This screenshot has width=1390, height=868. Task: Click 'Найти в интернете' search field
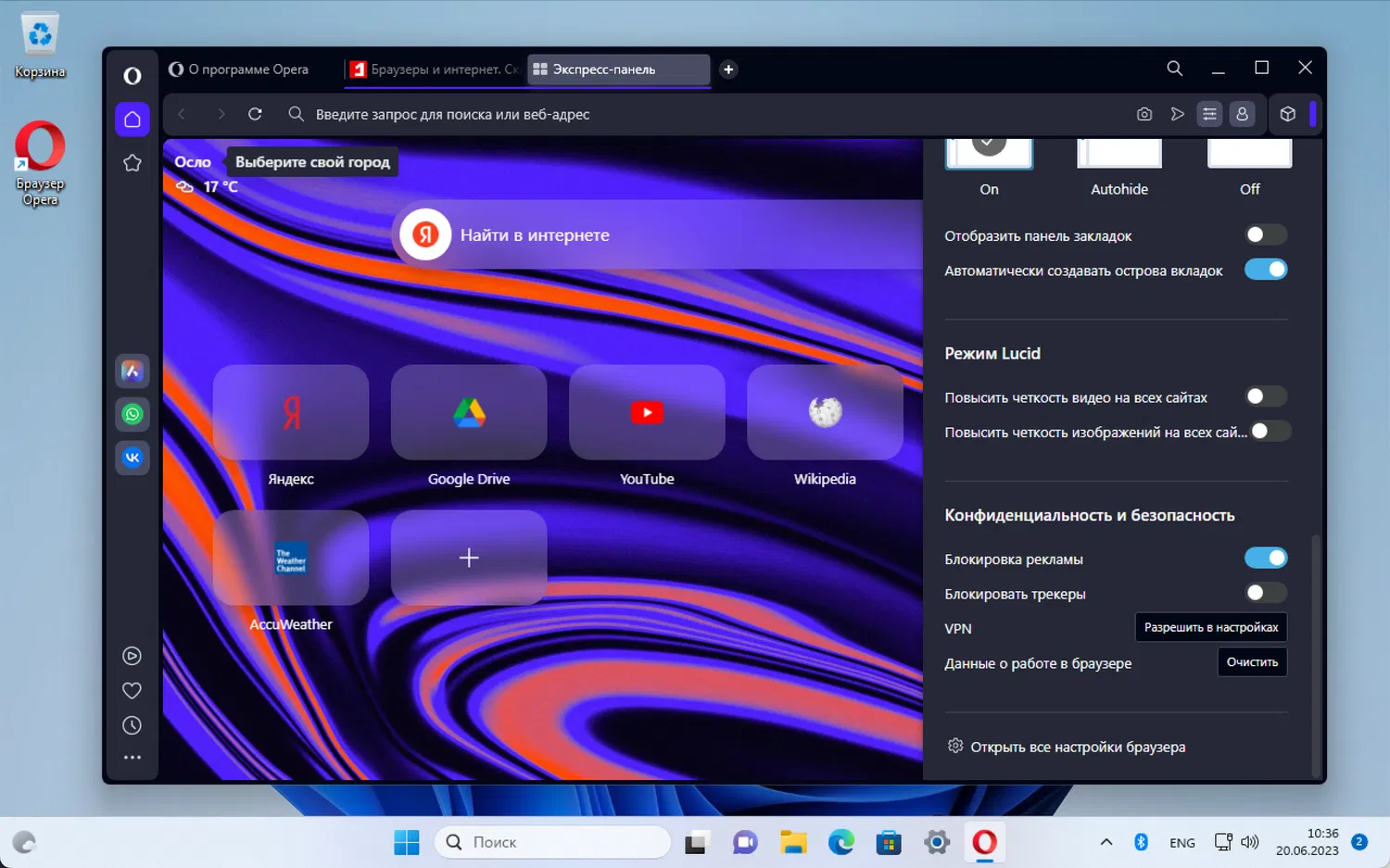point(657,234)
